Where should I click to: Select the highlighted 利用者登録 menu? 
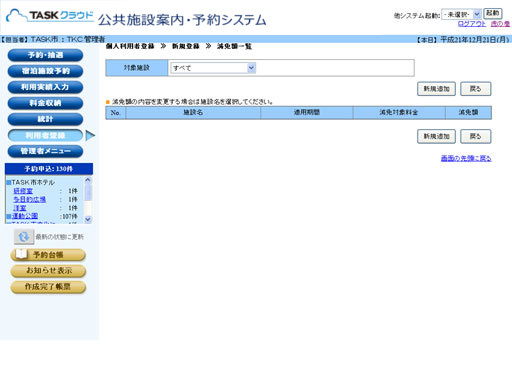coord(45,135)
